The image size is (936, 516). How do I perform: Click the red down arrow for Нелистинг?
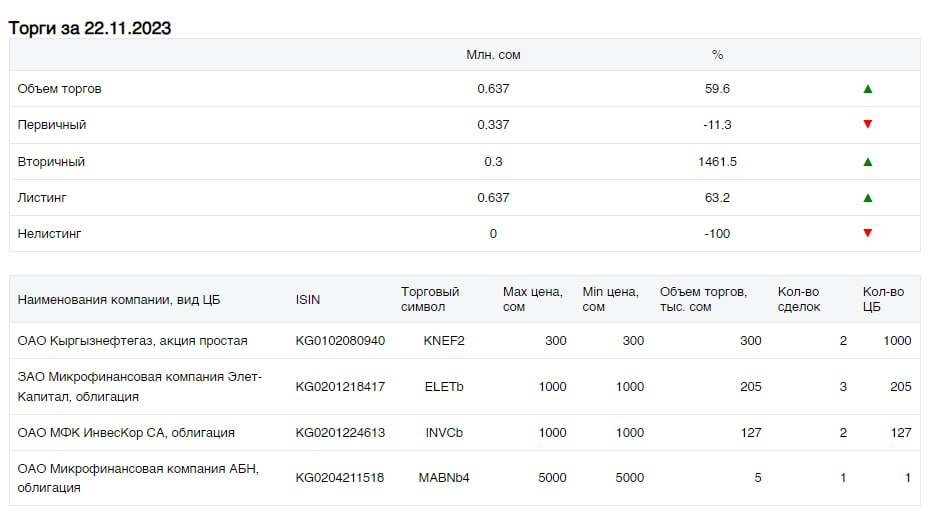tap(867, 233)
